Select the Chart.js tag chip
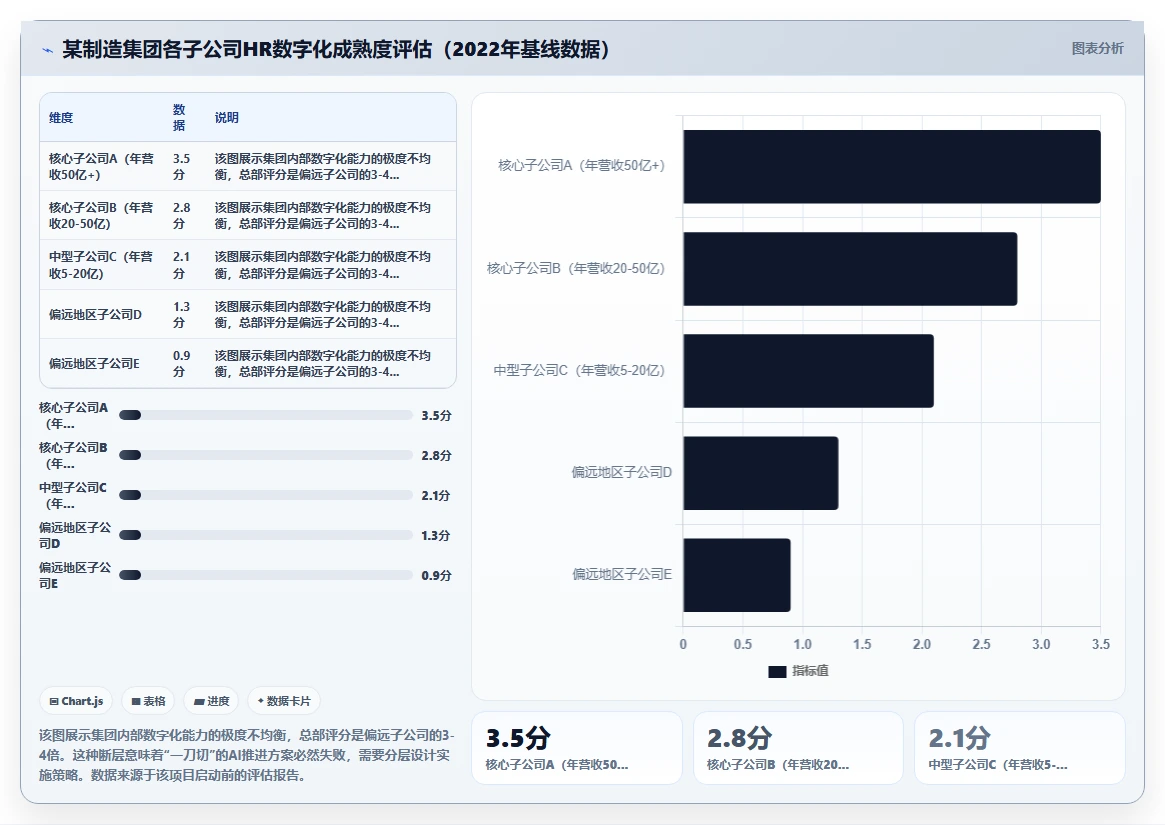Screen dimensions: 1165x825 [x=76, y=701]
